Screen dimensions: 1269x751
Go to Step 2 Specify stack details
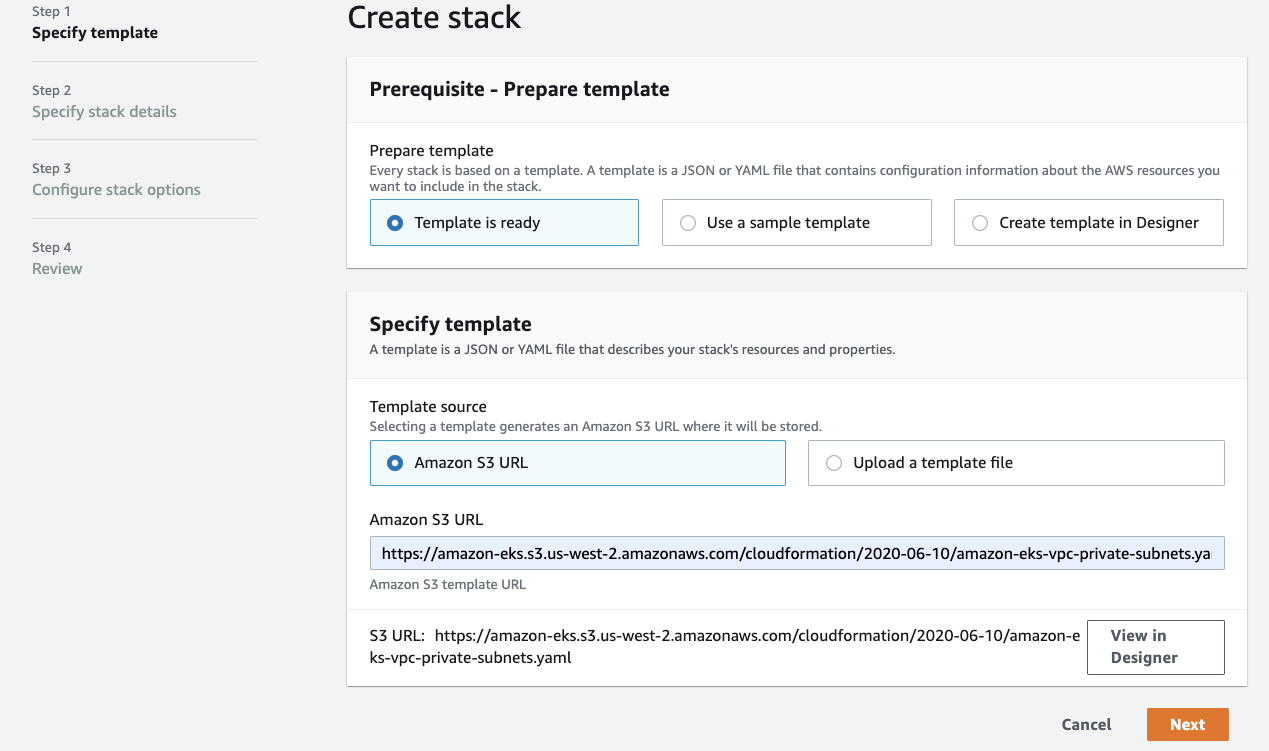pyautogui.click(x=104, y=112)
